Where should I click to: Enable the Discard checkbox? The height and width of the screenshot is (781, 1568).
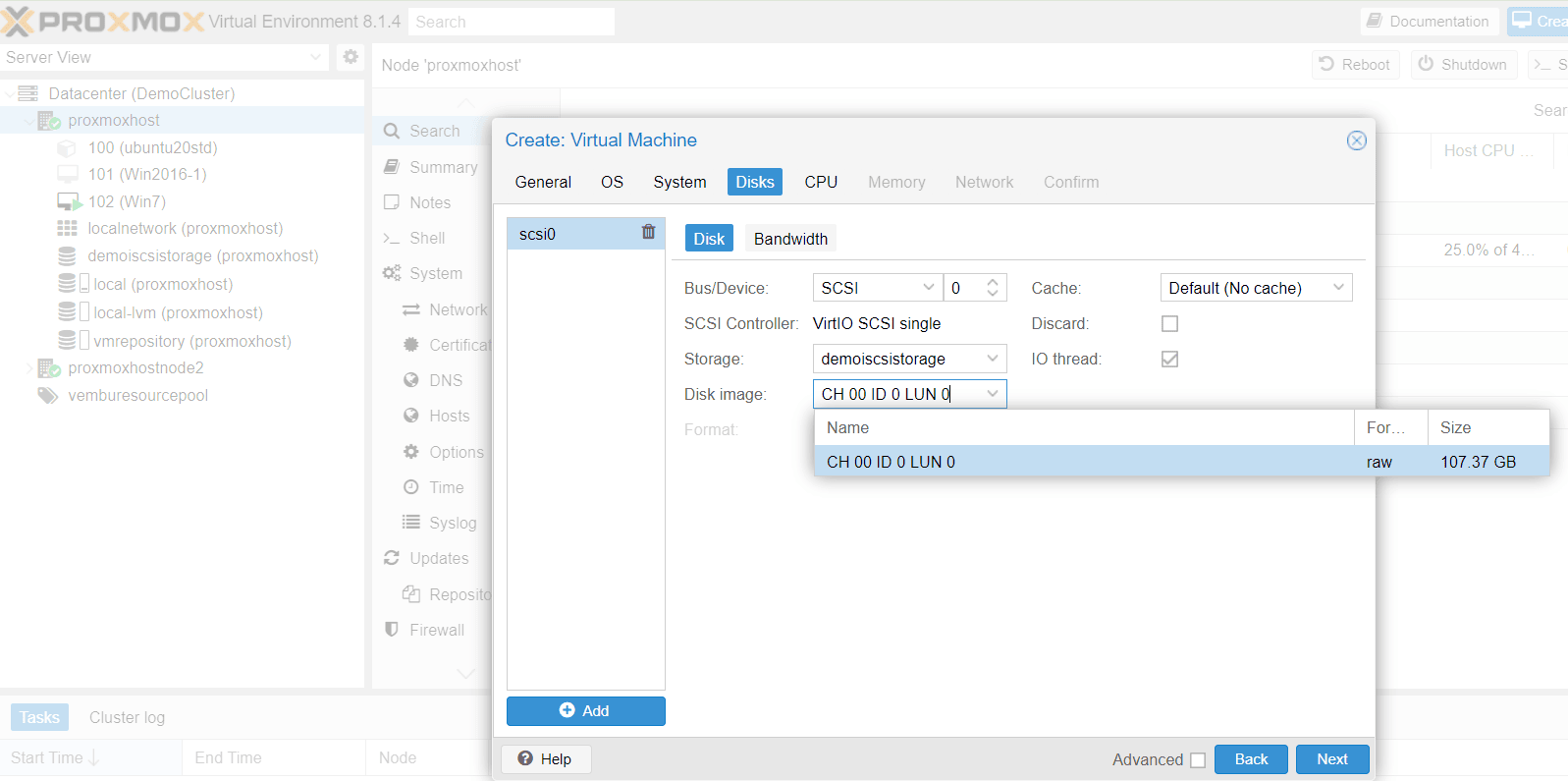click(x=1169, y=323)
